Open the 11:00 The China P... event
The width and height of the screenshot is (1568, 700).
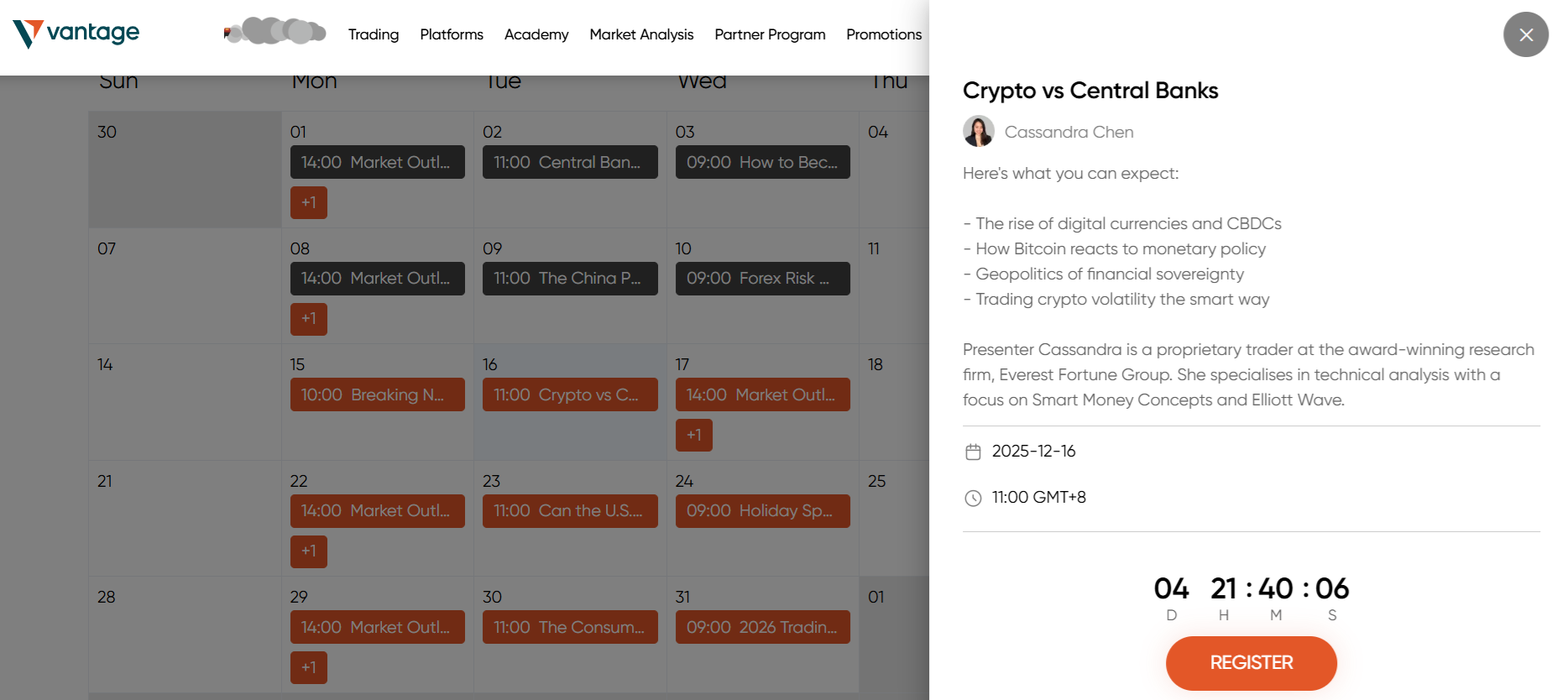570,279
